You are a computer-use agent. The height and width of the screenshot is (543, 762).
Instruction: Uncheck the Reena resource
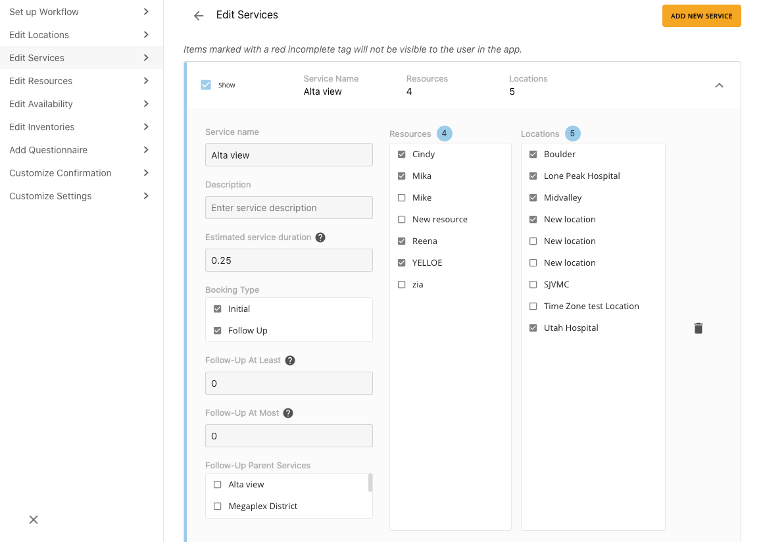401,241
